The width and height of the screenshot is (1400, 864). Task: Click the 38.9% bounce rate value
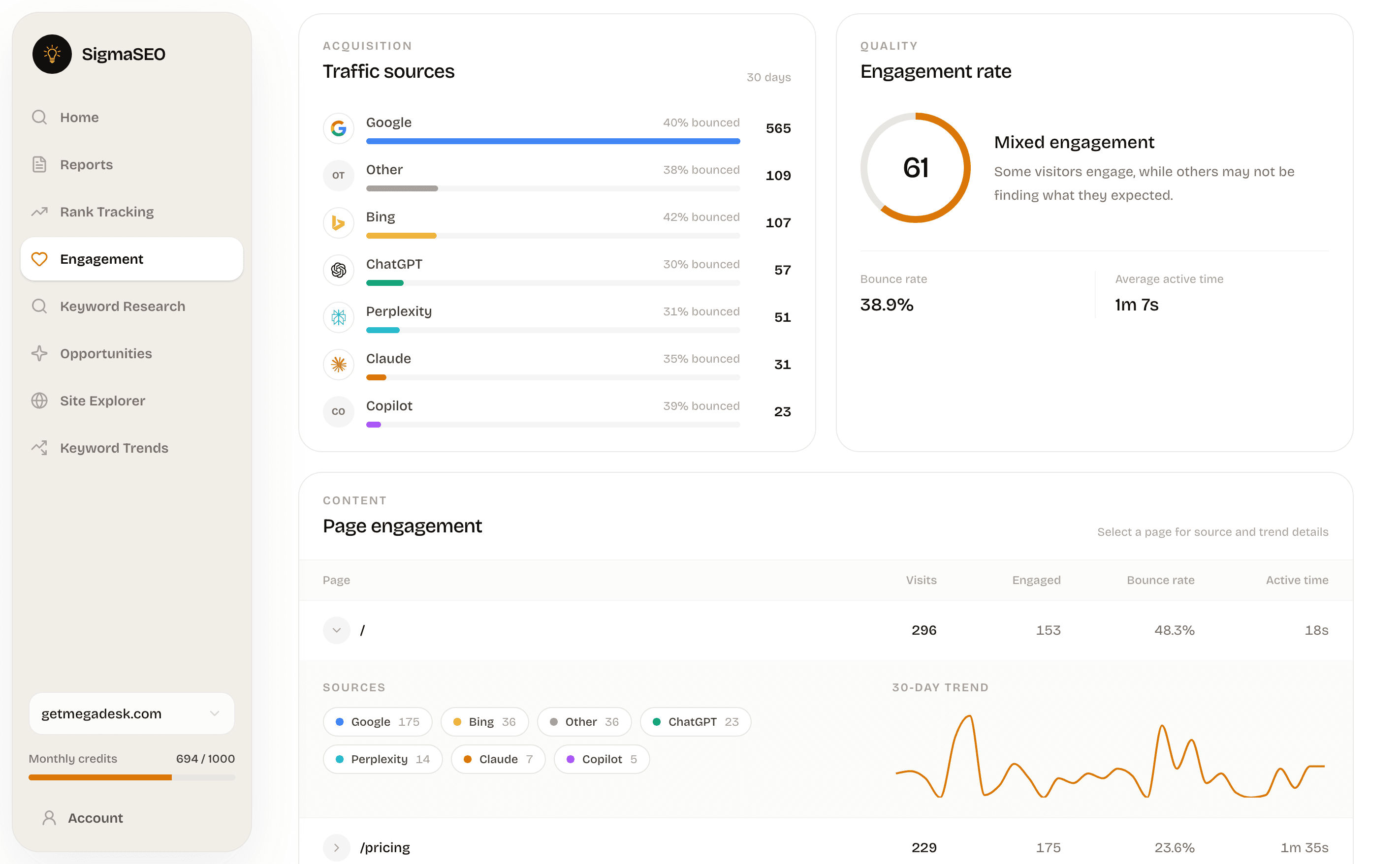pos(887,305)
